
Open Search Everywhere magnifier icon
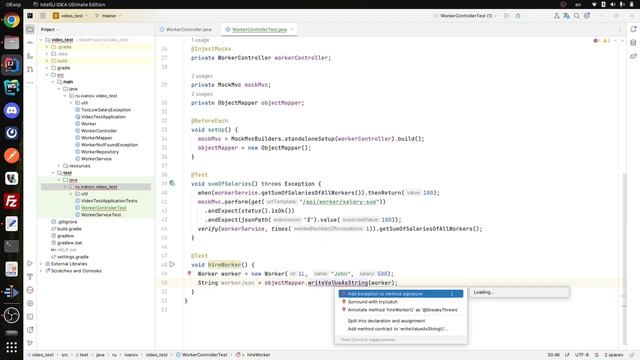click(577, 16)
